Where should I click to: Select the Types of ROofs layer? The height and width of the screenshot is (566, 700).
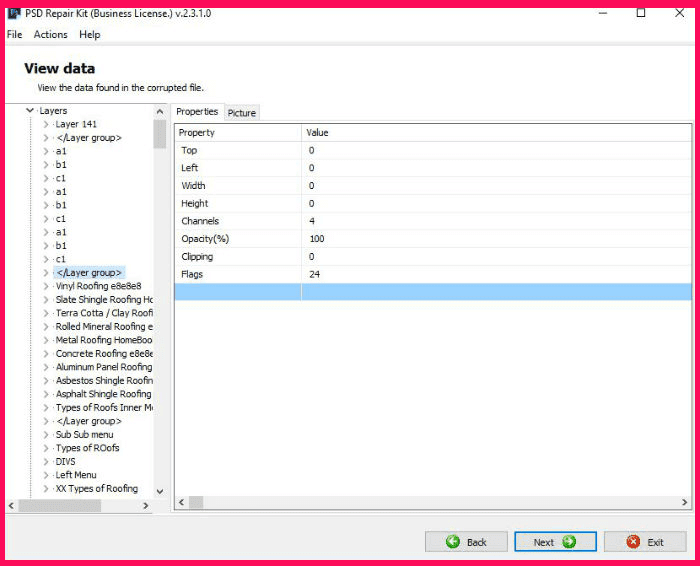click(87, 448)
